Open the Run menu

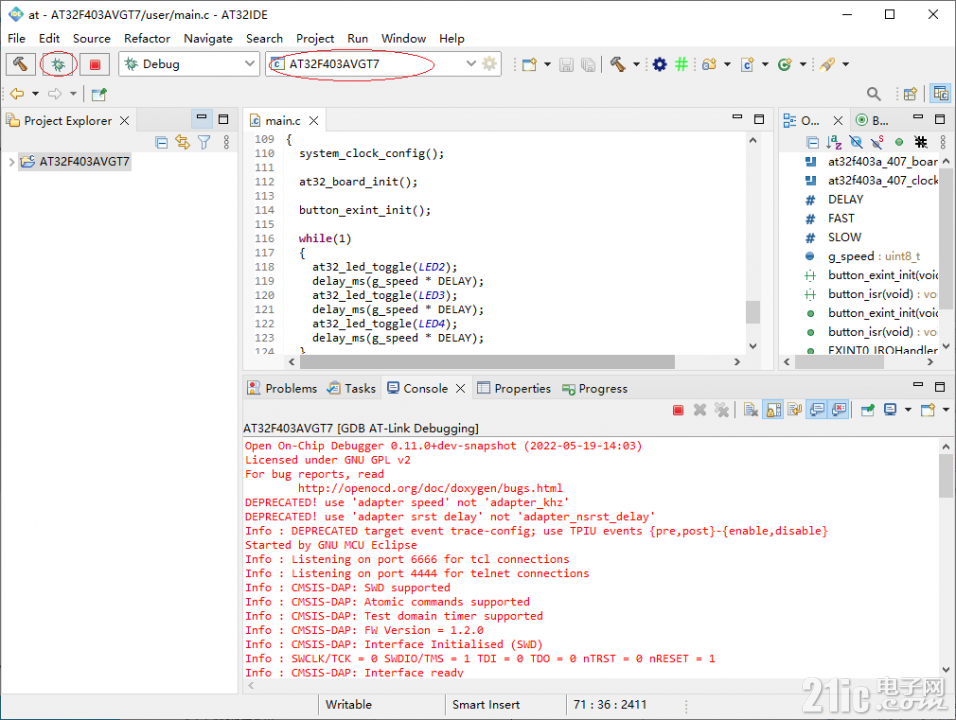[x=357, y=38]
